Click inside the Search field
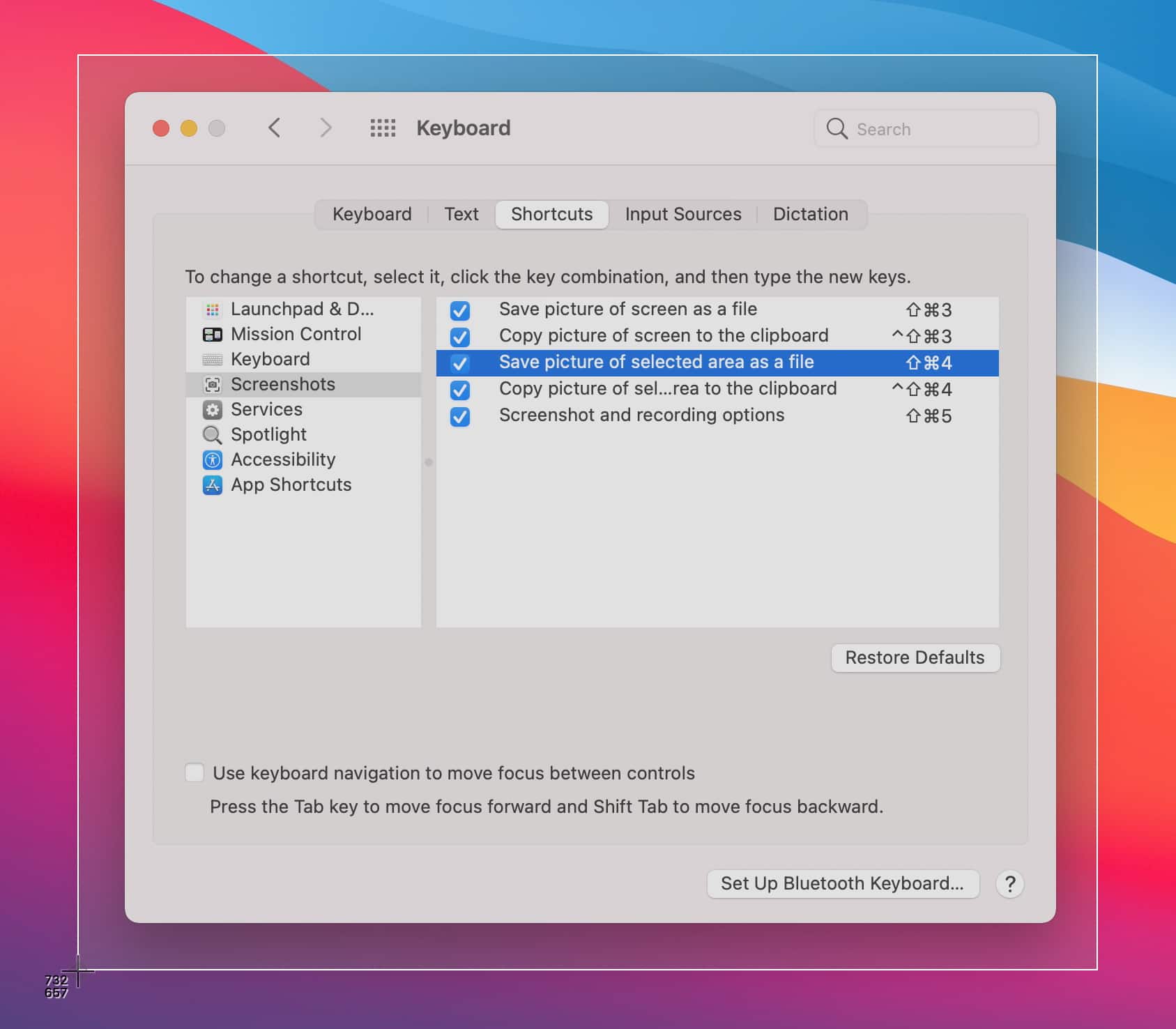The image size is (1176, 1029). coord(927,128)
